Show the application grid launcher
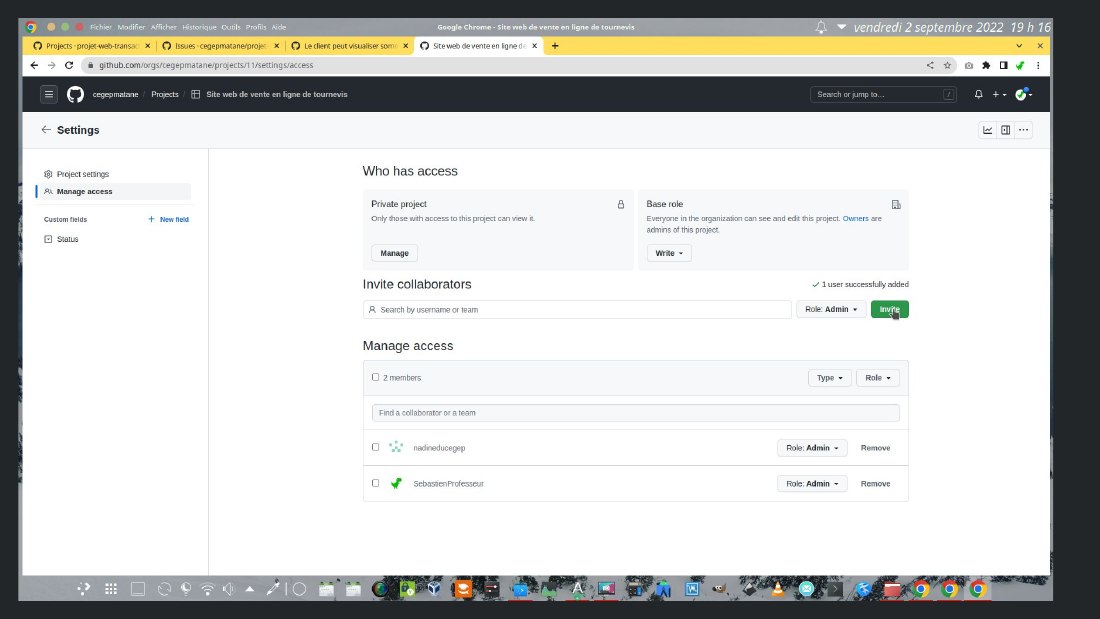The height and width of the screenshot is (619, 1100). click(x=111, y=589)
